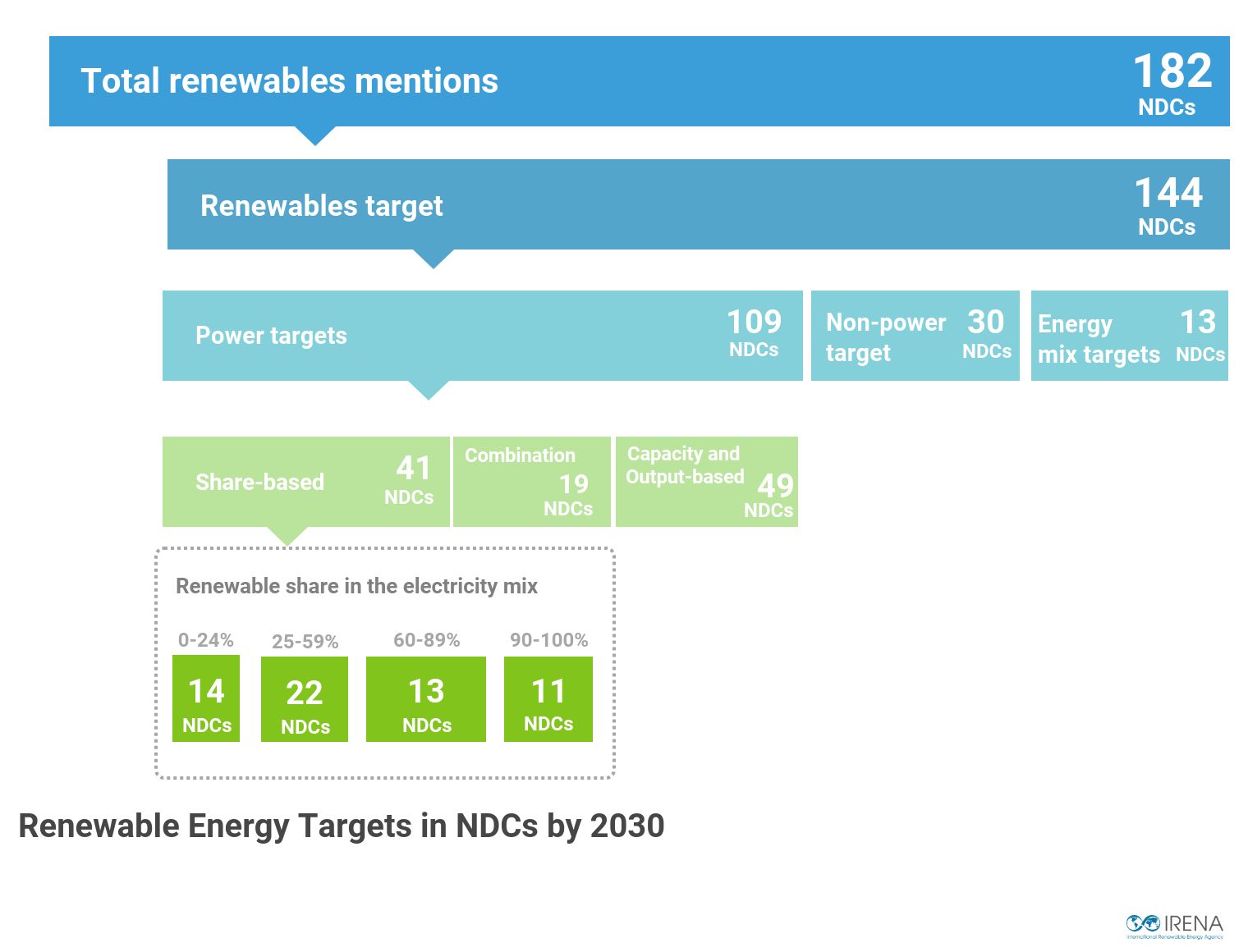Click the Non-power target box
This screenshot has height=952, width=1248.
pos(915,336)
